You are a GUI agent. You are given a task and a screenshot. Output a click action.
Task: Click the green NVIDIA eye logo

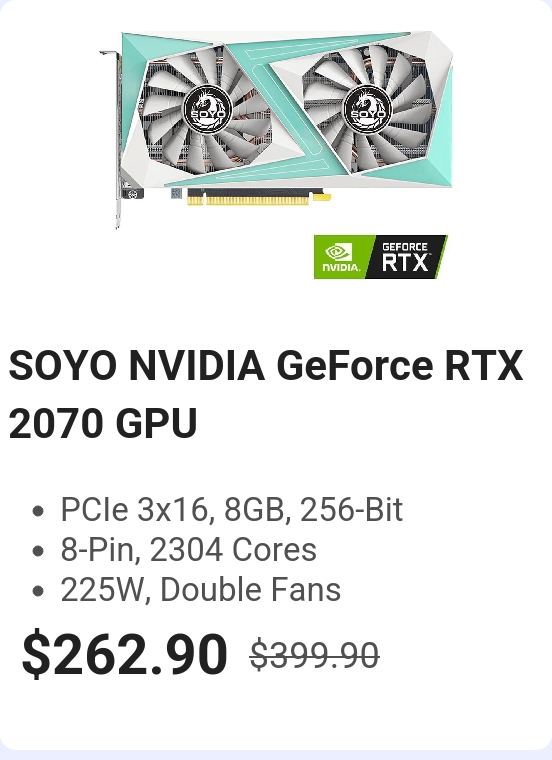tap(338, 252)
